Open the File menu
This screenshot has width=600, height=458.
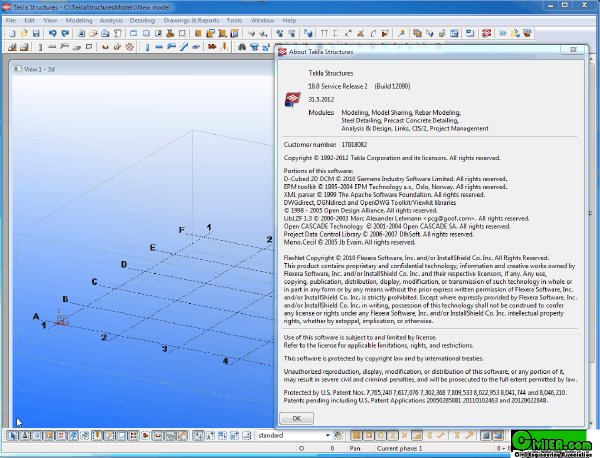pyautogui.click(x=11, y=20)
